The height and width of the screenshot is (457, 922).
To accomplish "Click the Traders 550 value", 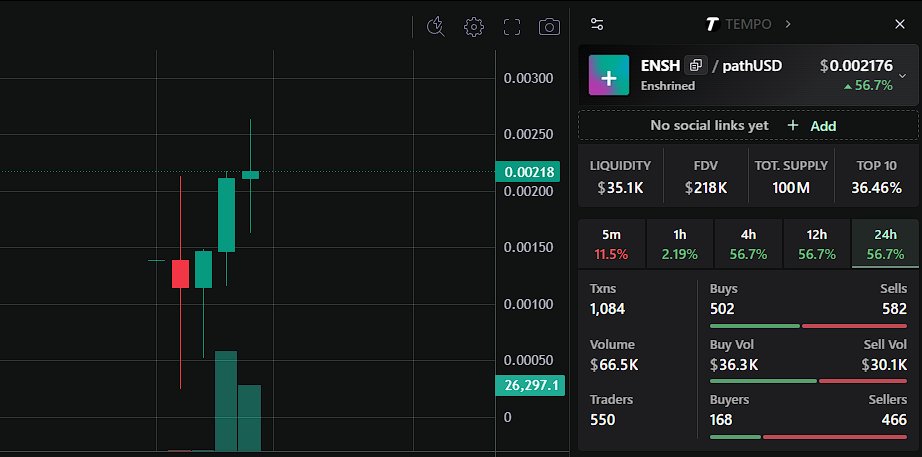I will (603, 419).
